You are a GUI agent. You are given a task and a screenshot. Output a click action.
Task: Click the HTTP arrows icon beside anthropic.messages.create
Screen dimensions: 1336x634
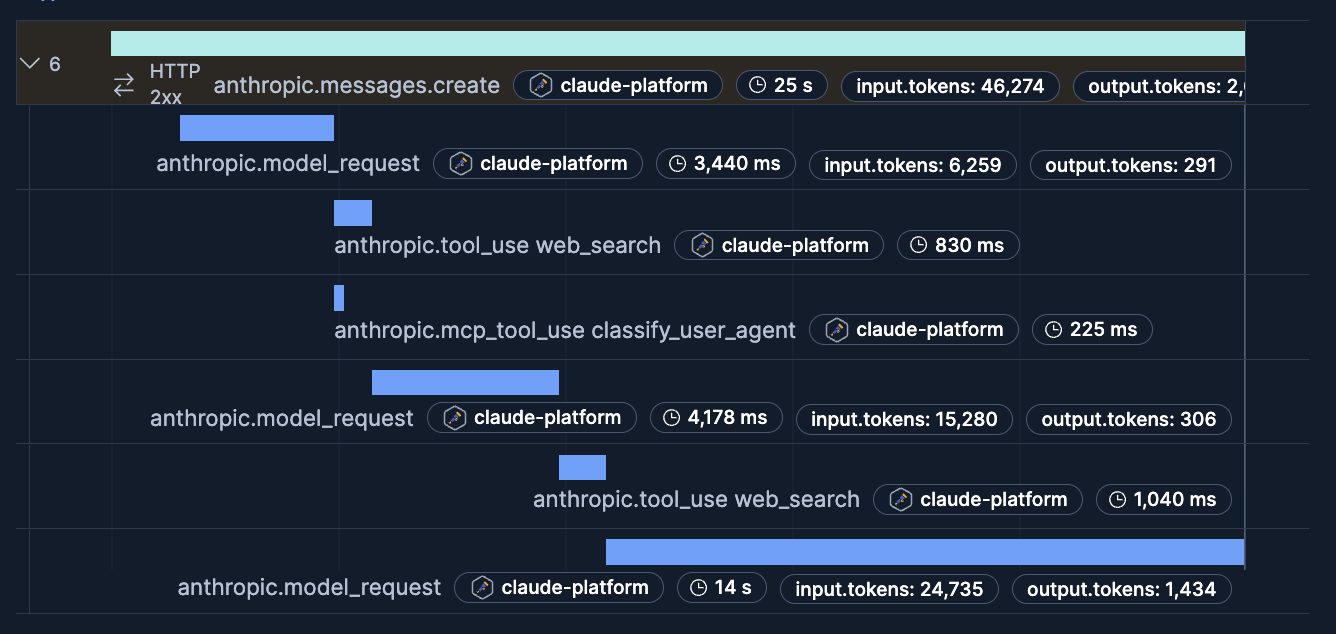click(x=124, y=85)
